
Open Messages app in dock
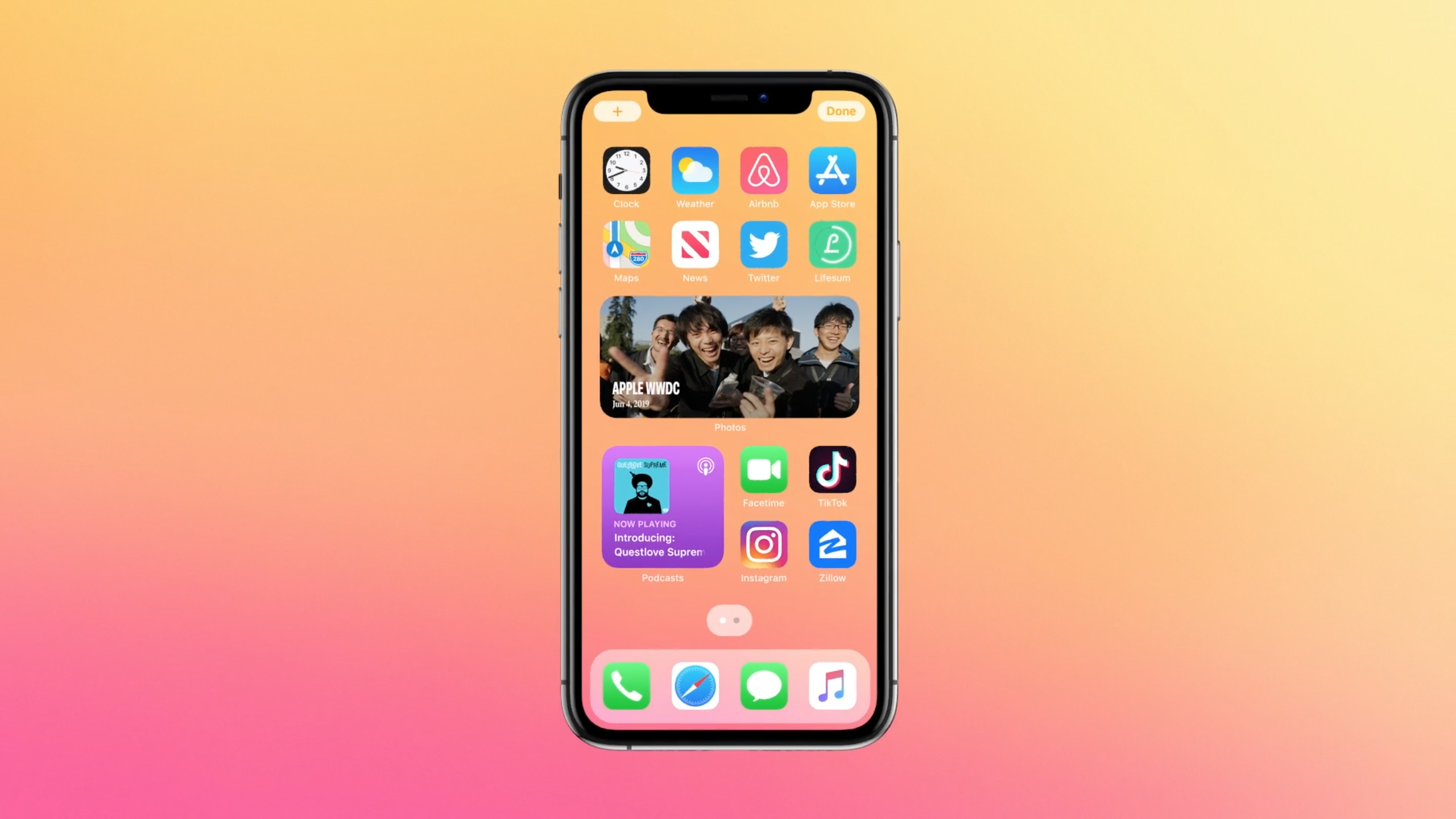763,687
